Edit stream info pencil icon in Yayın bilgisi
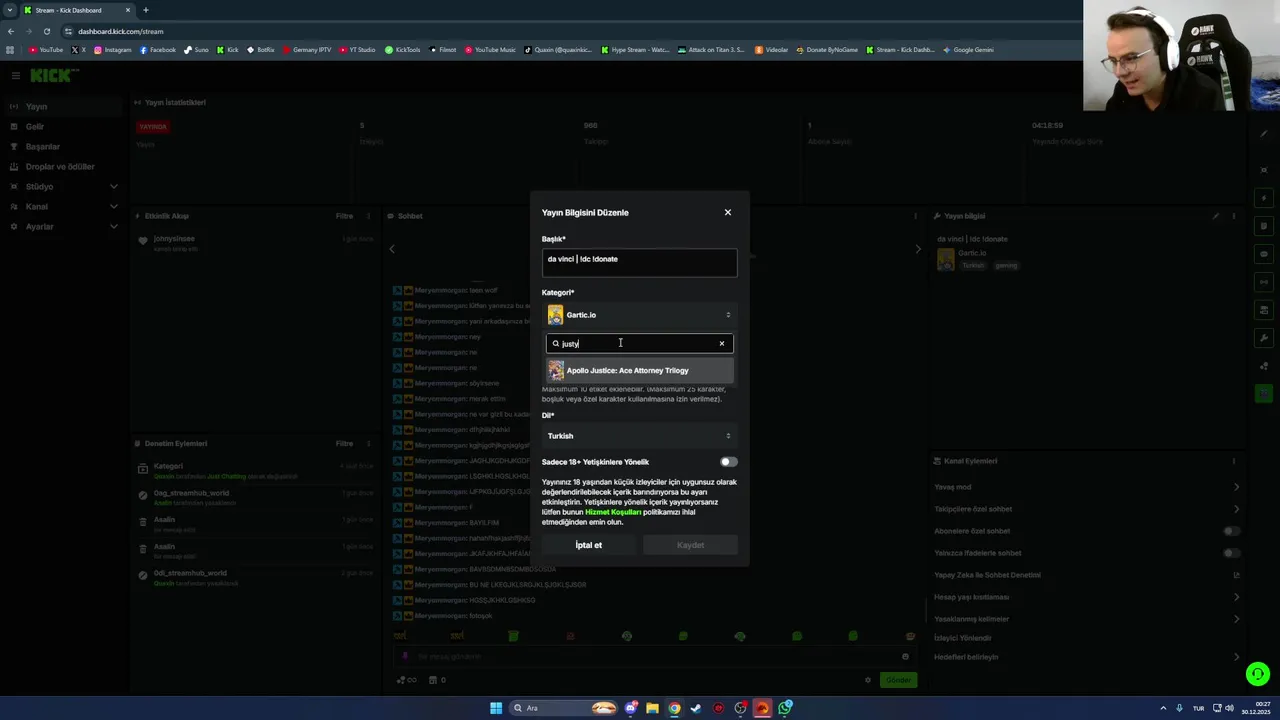This screenshot has width=1280, height=720. 1216,216
